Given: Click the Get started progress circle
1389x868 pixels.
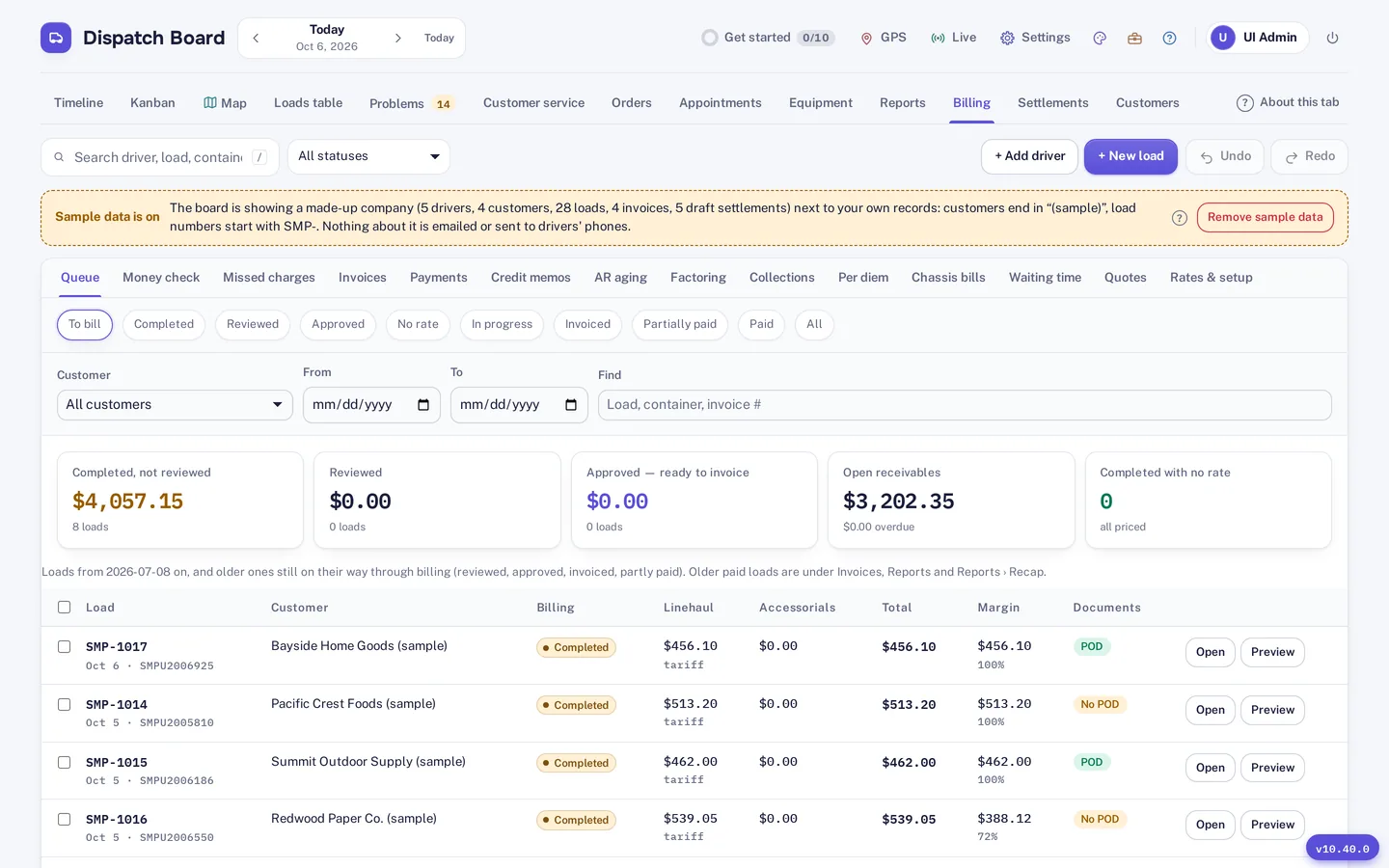Looking at the screenshot, I should point(710,38).
